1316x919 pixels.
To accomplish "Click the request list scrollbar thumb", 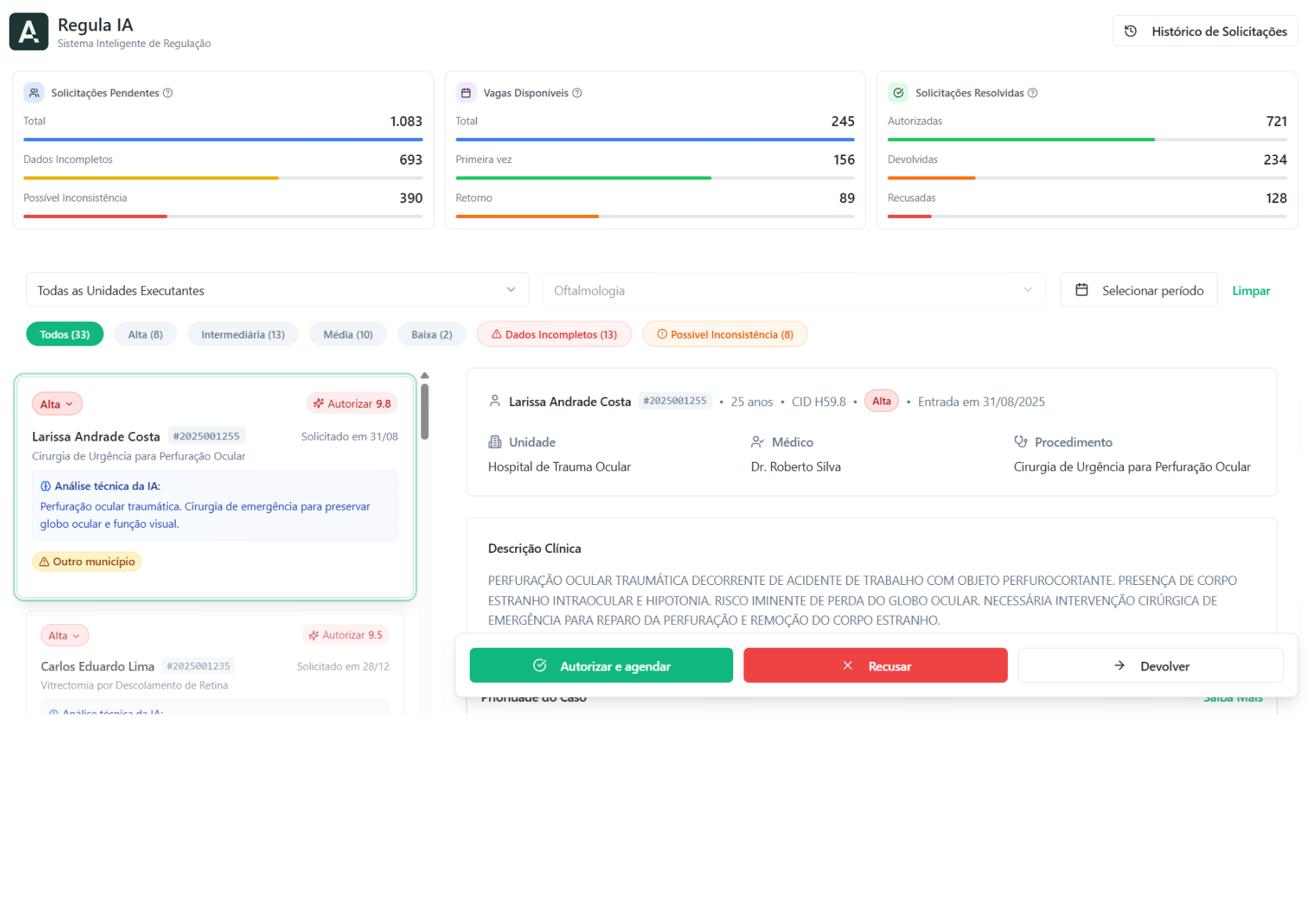I will [424, 411].
